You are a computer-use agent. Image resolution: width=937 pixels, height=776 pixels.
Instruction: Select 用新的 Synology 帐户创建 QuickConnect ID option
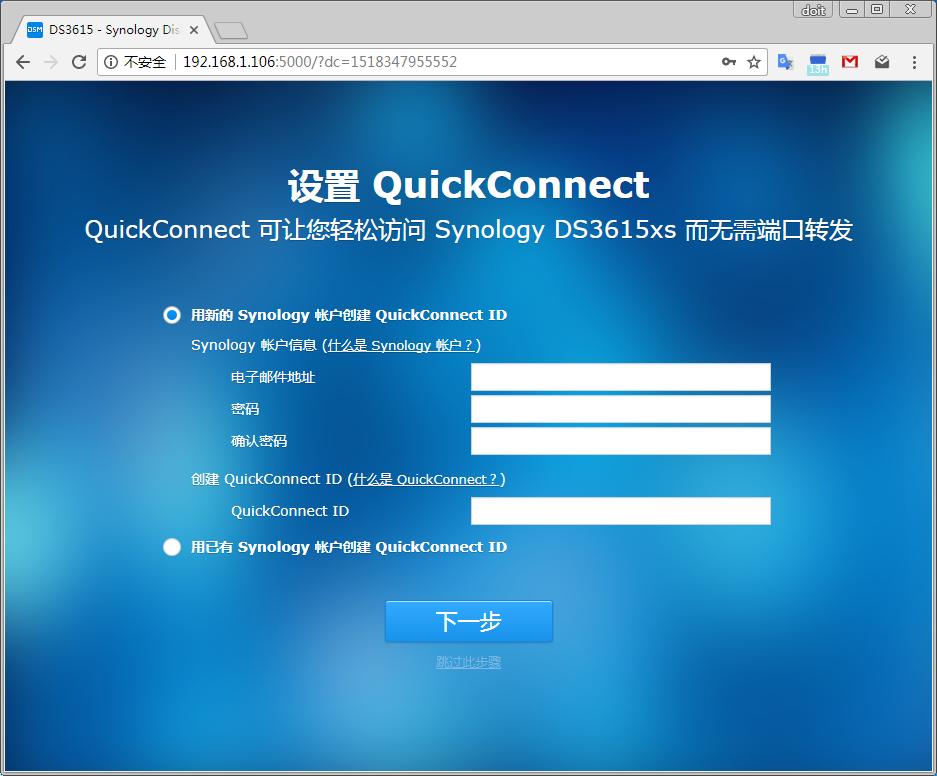coord(172,315)
